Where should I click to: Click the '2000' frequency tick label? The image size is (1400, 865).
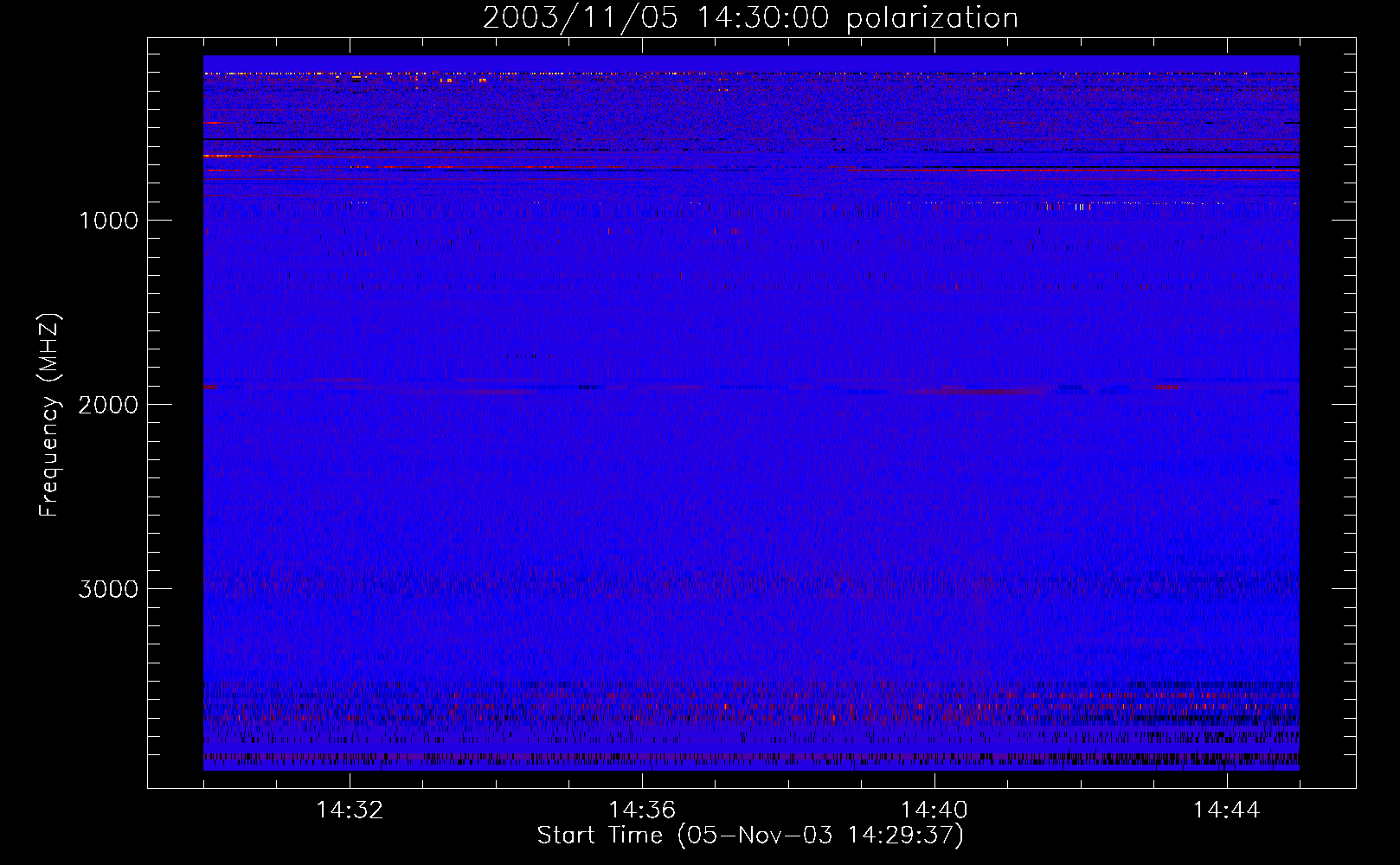(108, 405)
